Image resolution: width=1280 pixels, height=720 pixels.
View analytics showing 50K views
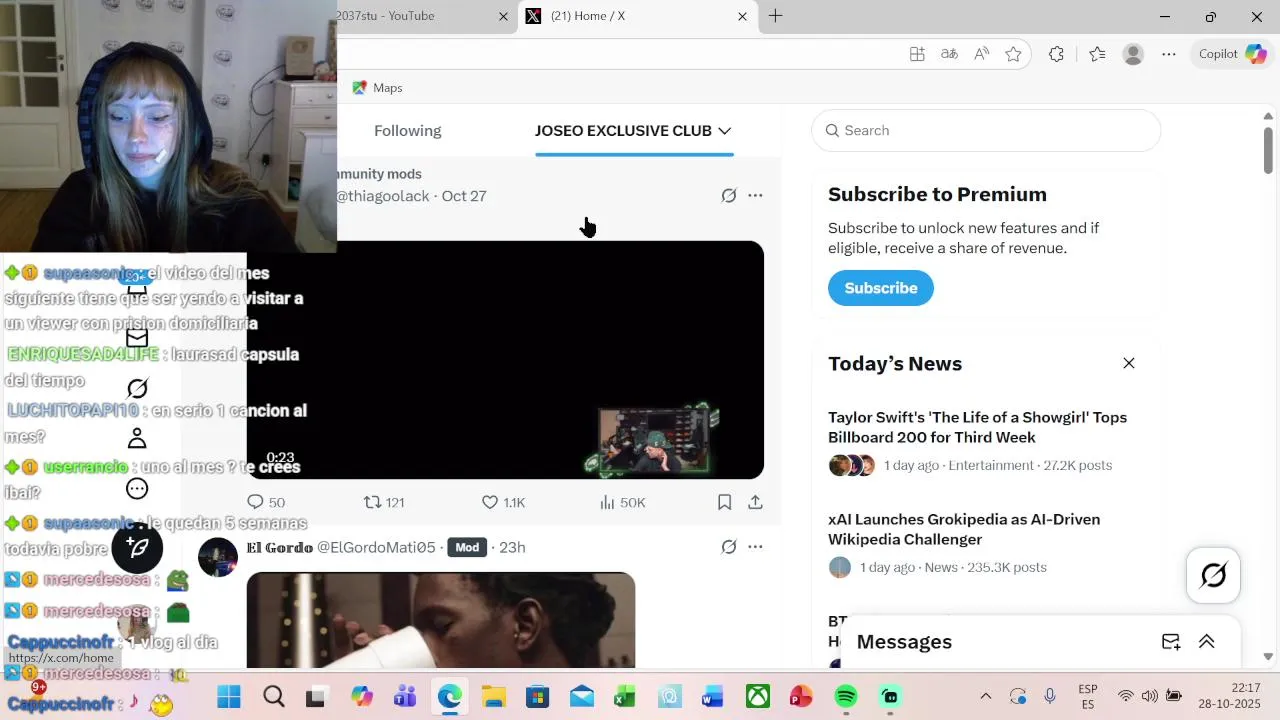pos(622,502)
